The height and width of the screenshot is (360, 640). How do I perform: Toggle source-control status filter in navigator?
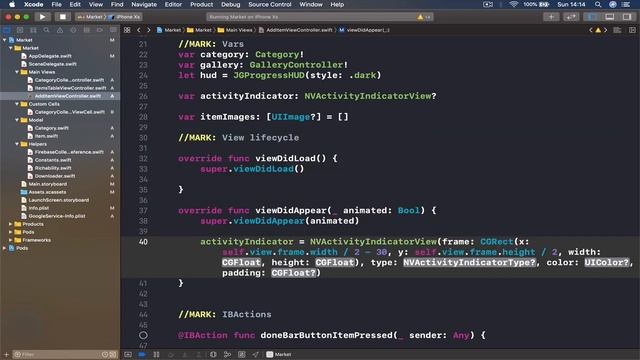(x=113, y=355)
